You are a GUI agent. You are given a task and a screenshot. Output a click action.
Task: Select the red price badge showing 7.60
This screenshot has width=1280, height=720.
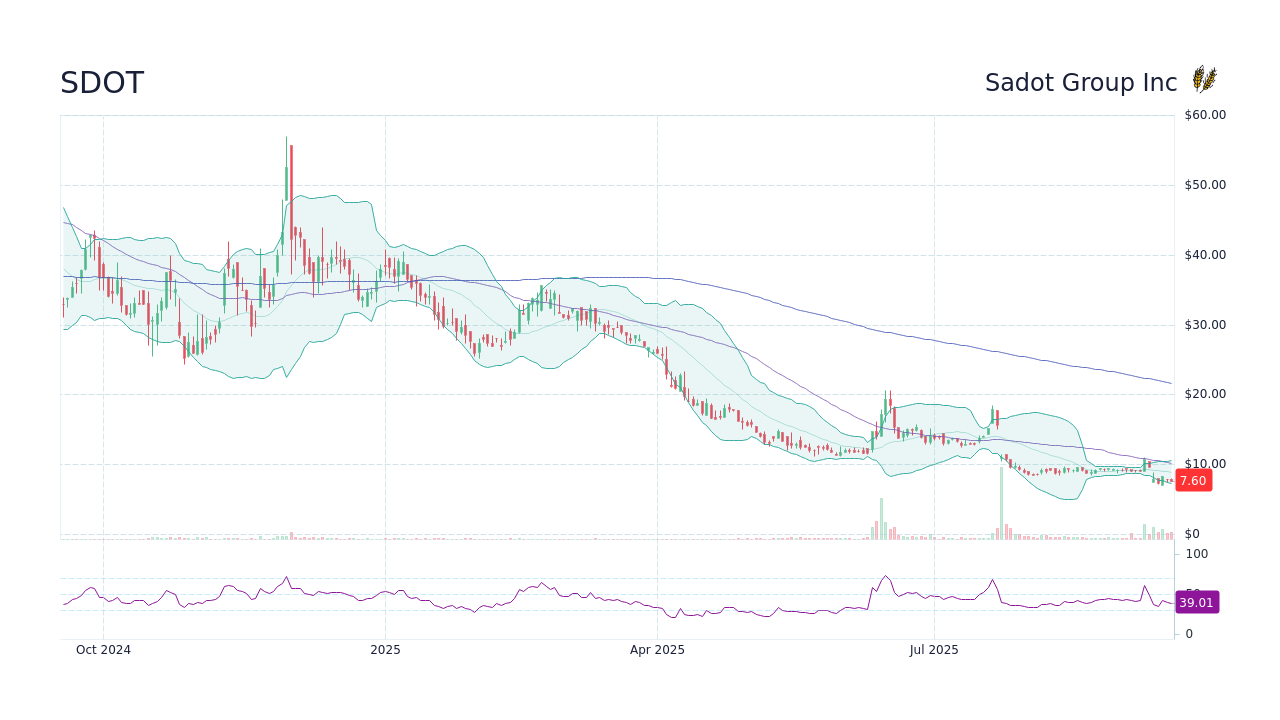(1193, 480)
